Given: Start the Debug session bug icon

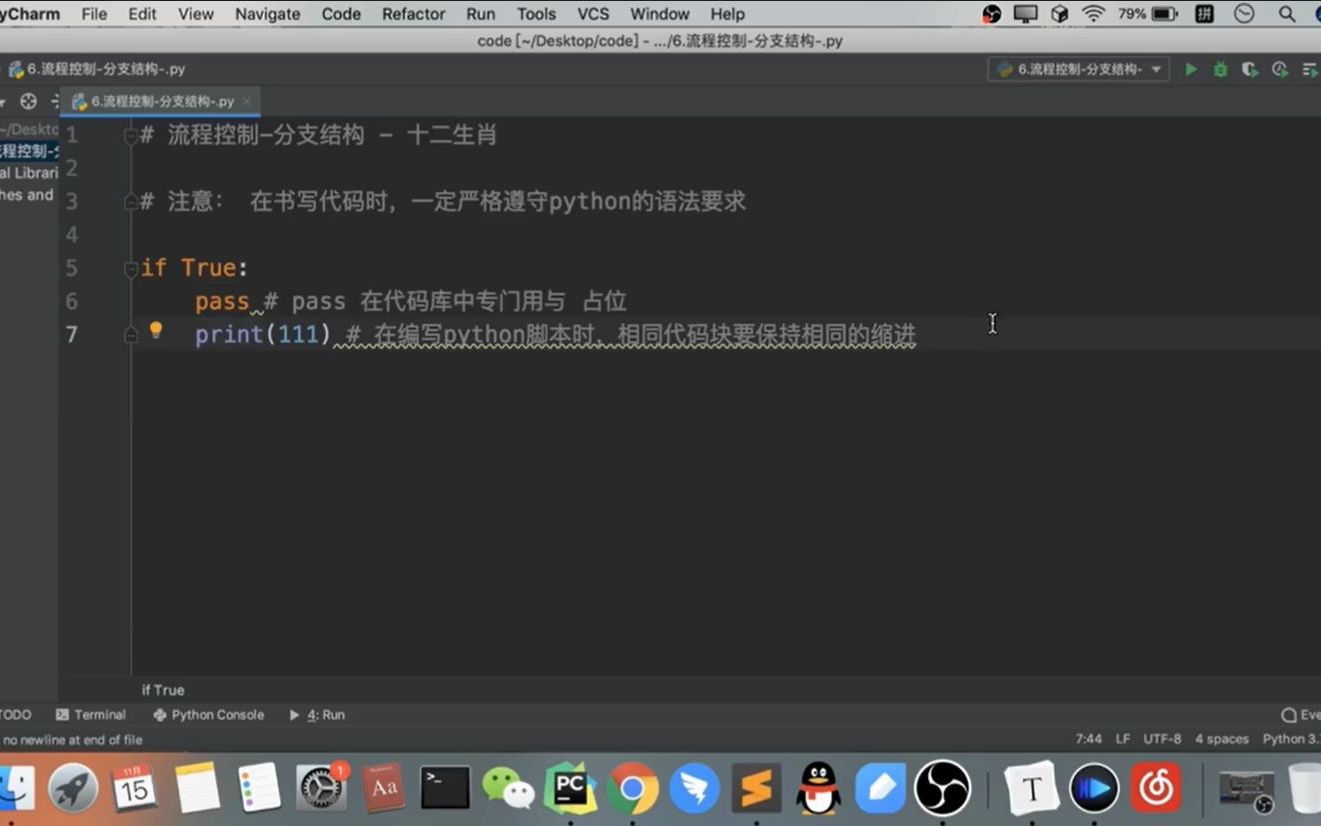Looking at the screenshot, I should (1219, 70).
